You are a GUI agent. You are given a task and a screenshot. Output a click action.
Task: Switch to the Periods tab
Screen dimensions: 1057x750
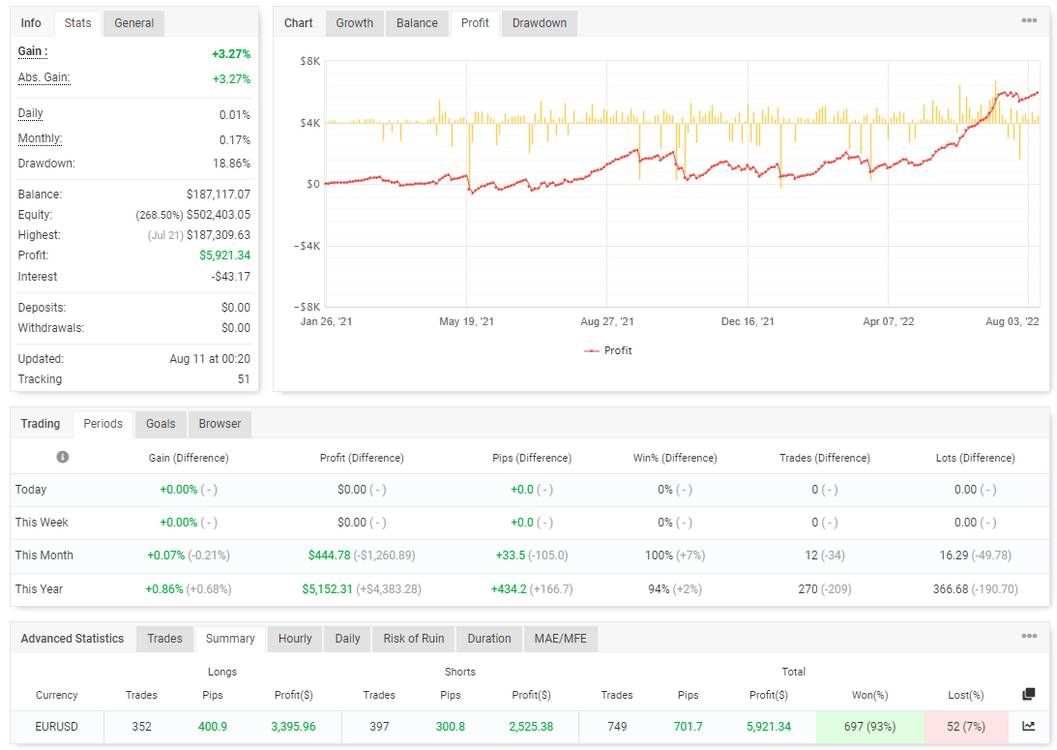coord(103,424)
